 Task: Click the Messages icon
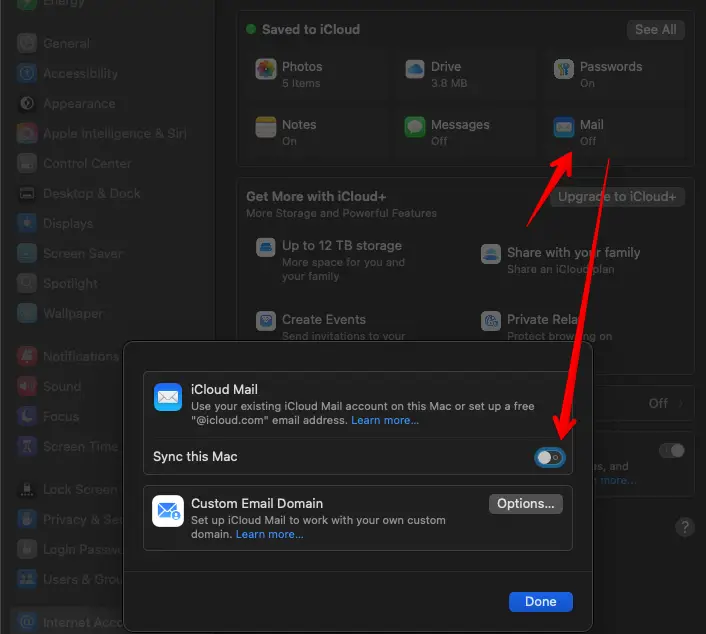pyautogui.click(x=415, y=127)
